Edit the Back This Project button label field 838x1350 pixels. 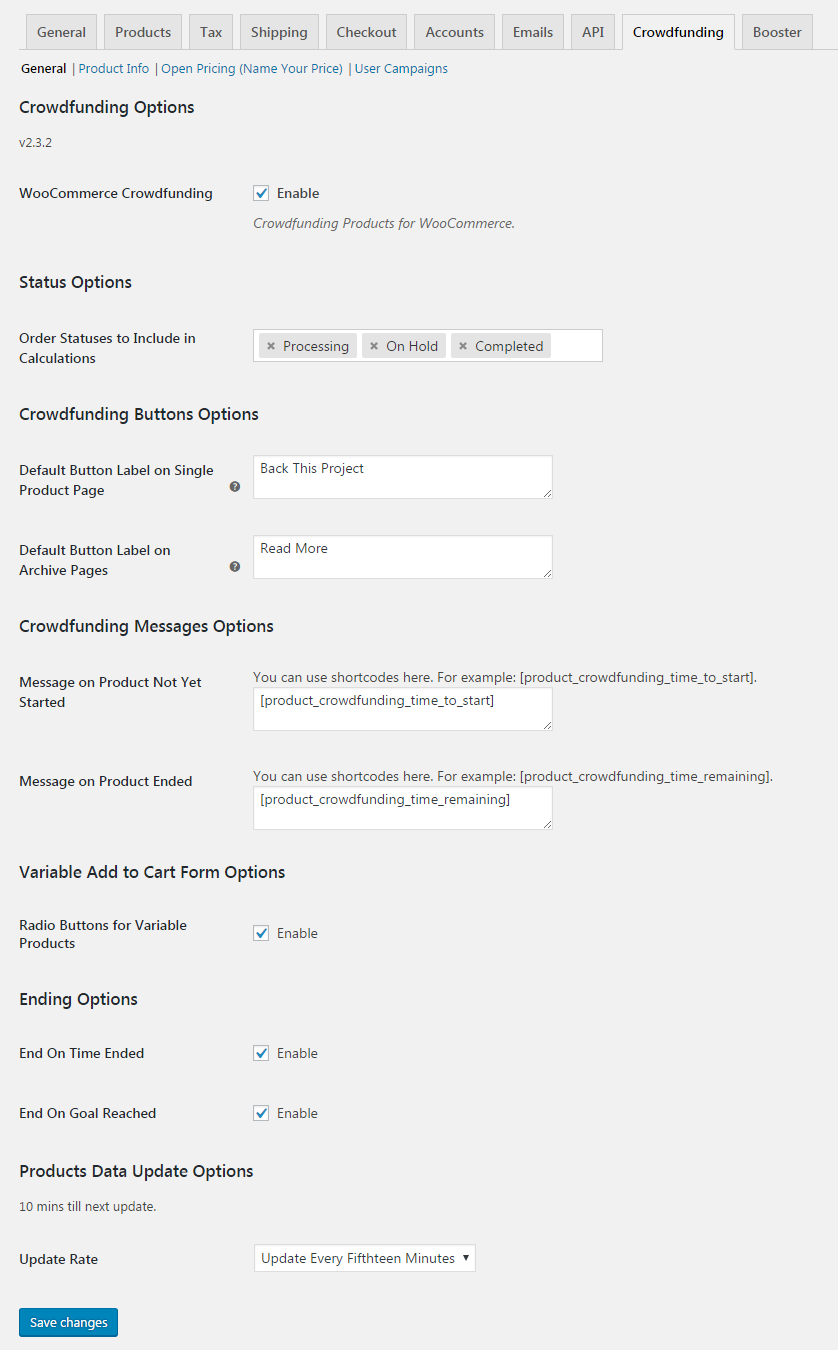pyautogui.click(x=403, y=477)
